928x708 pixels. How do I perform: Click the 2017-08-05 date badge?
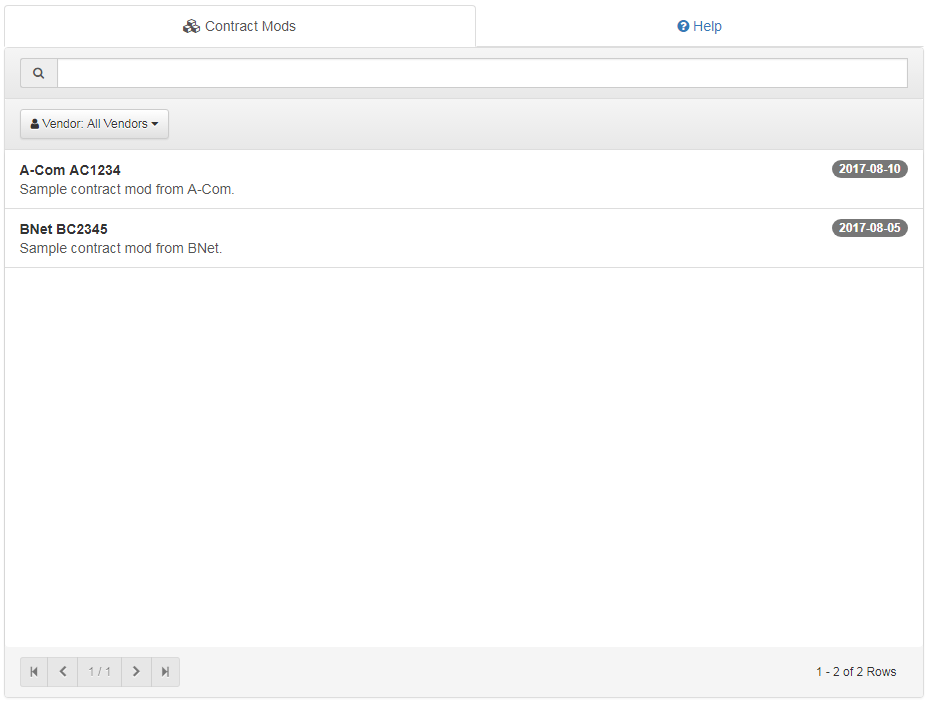[869, 228]
